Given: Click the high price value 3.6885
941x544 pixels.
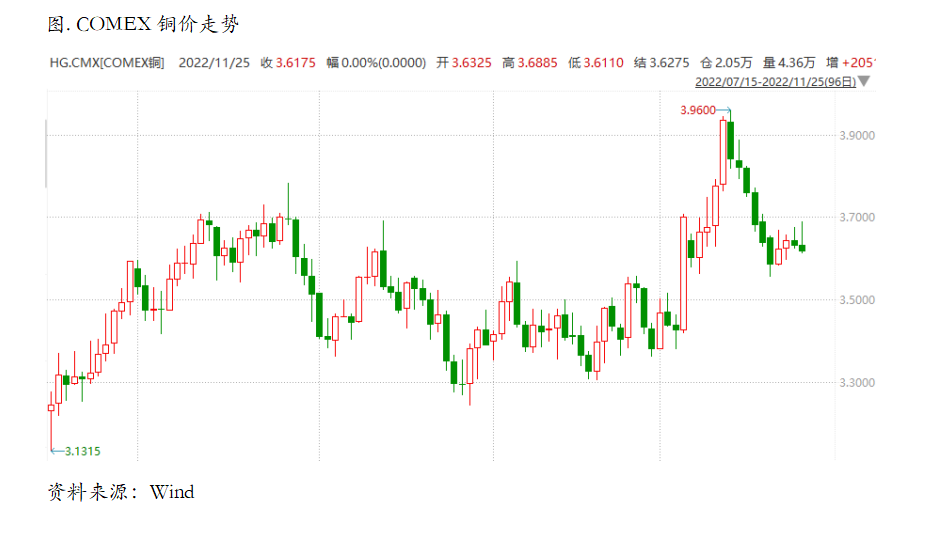Looking at the screenshot, I should pyautogui.click(x=537, y=62).
